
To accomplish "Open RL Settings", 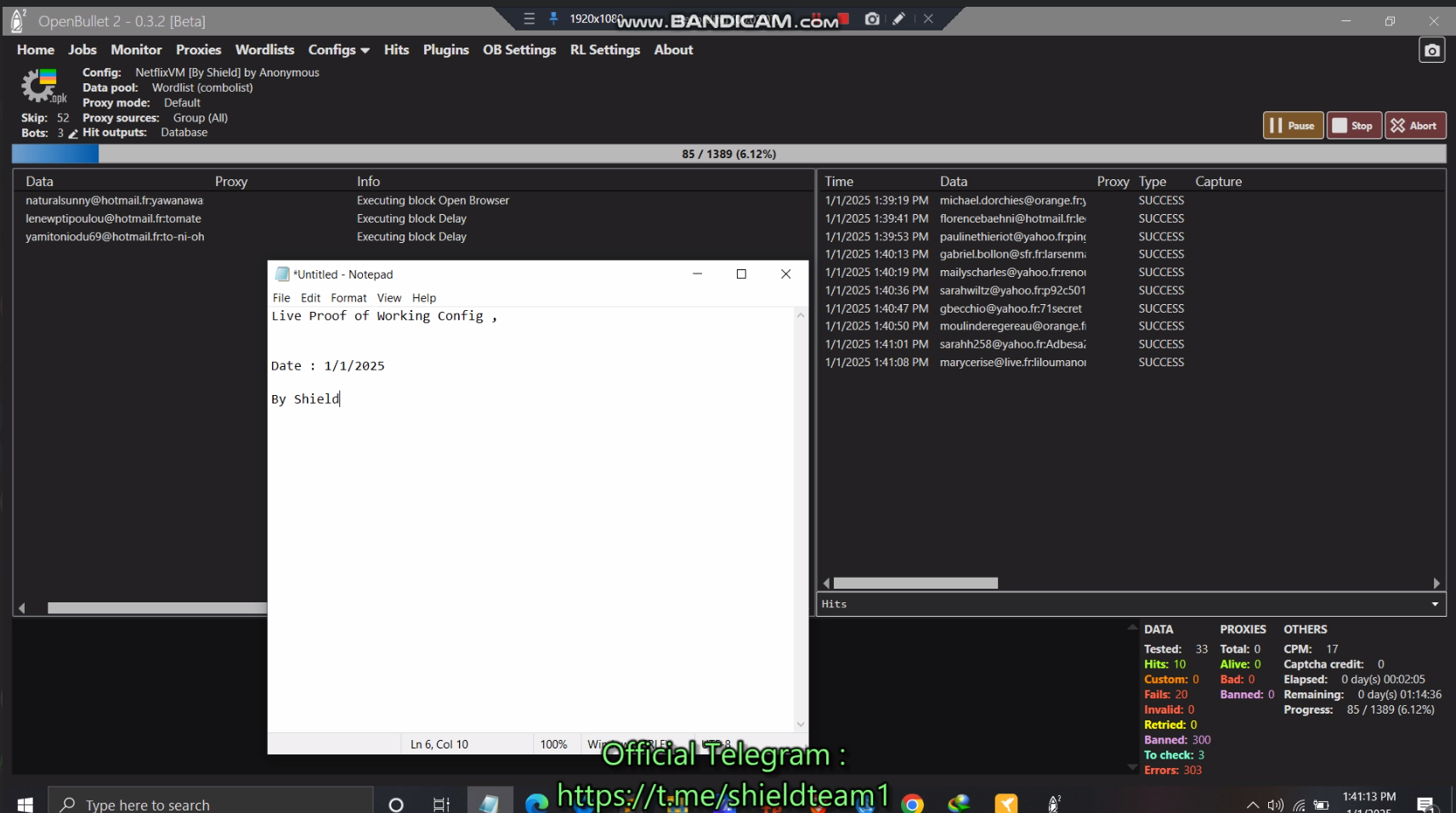I will (x=605, y=50).
